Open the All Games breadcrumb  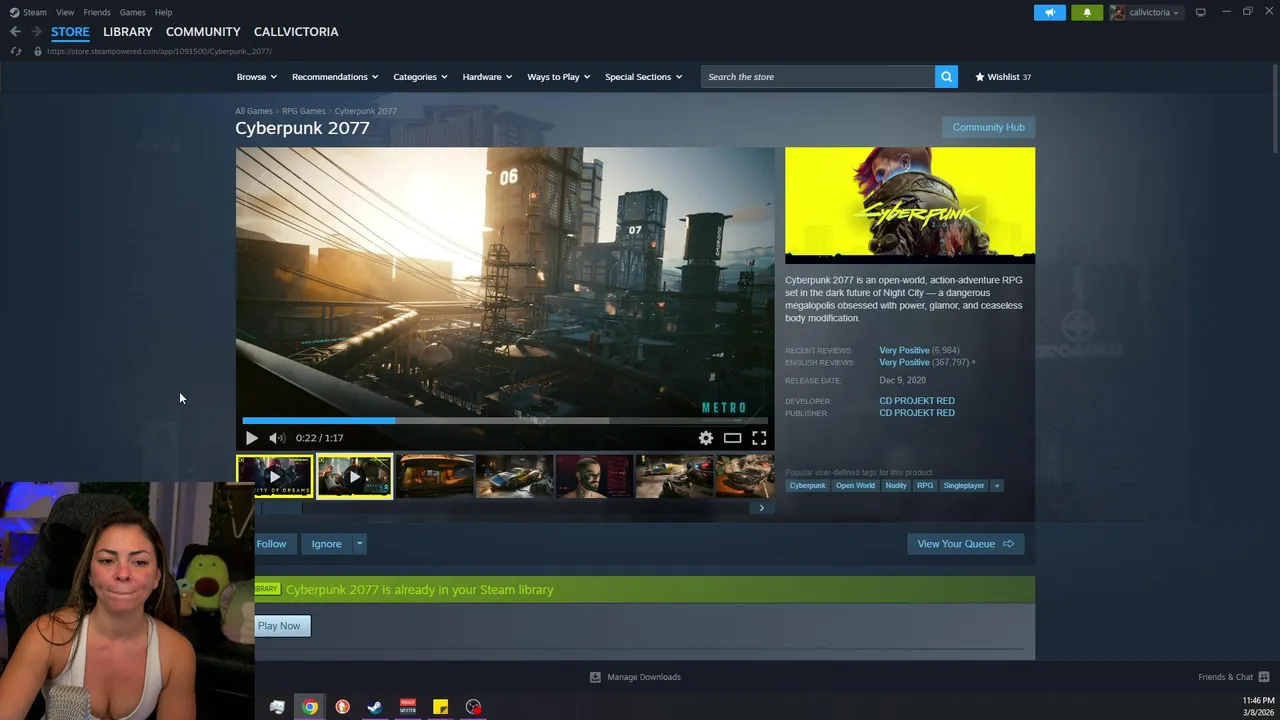tap(254, 111)
